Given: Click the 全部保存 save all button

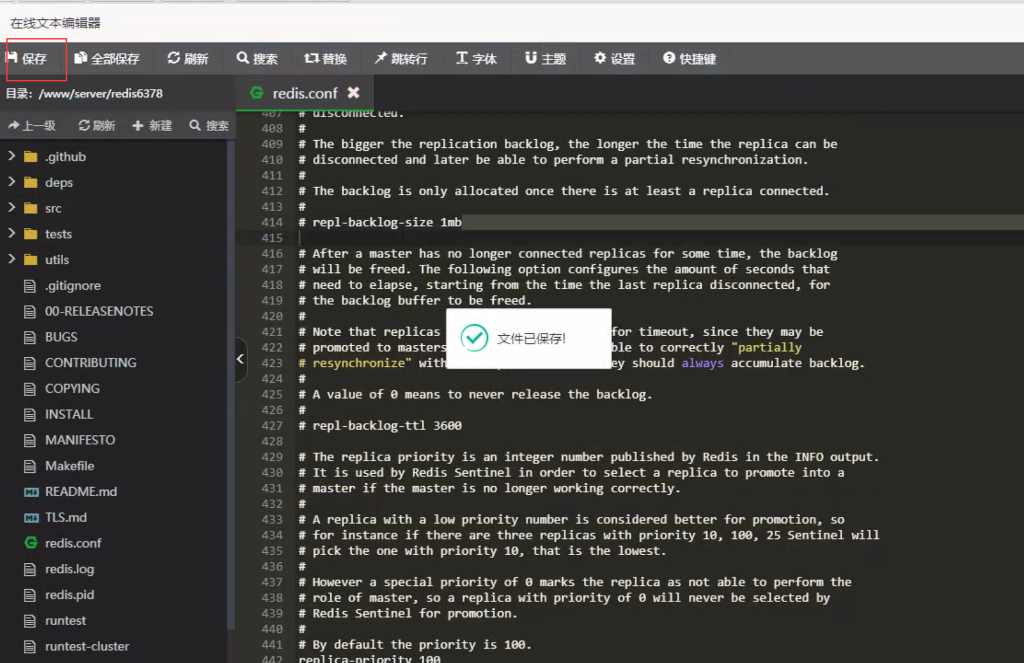Looking at the screenshot, I should [106, 59].
